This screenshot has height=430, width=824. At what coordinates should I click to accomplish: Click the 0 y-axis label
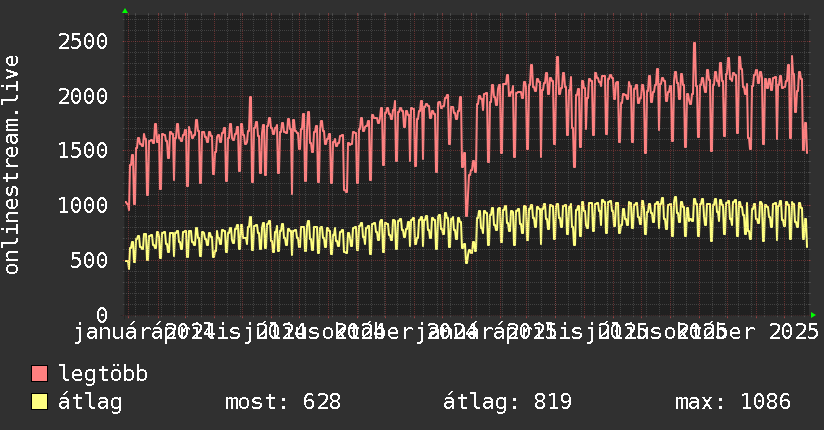102,315
